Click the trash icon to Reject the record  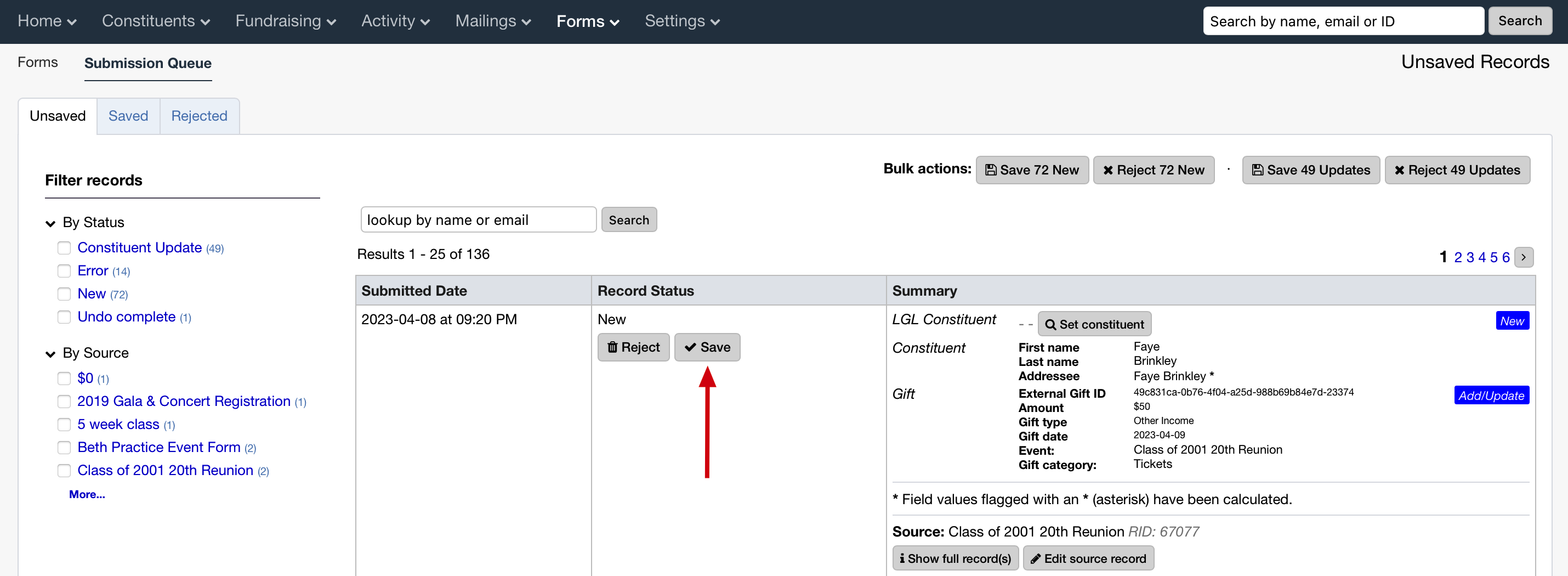pyautogui.click(x=613, y=347)
